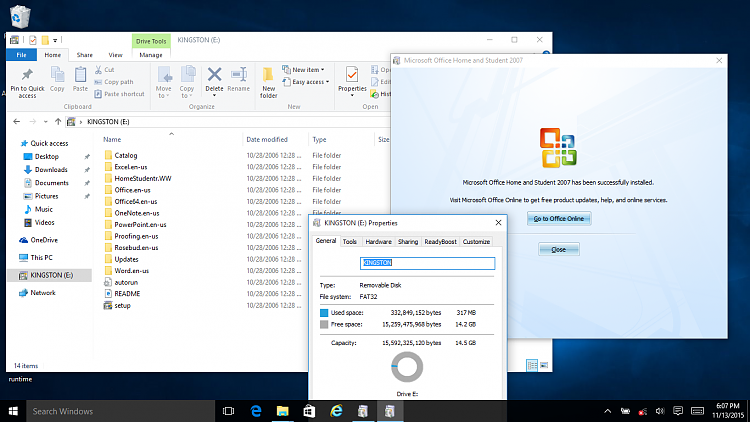The height and width of the screenshot is (422, 750).
Task: Select Cut in the Clipboard group
Action: (x=105, y=70)
